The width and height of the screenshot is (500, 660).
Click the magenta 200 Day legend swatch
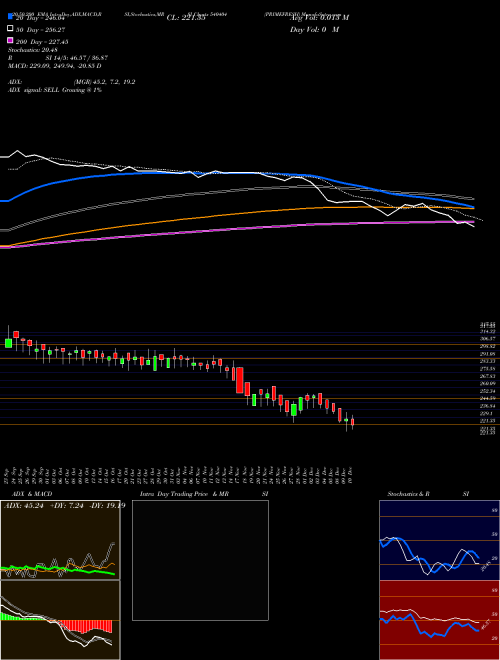tap(10, 40)
